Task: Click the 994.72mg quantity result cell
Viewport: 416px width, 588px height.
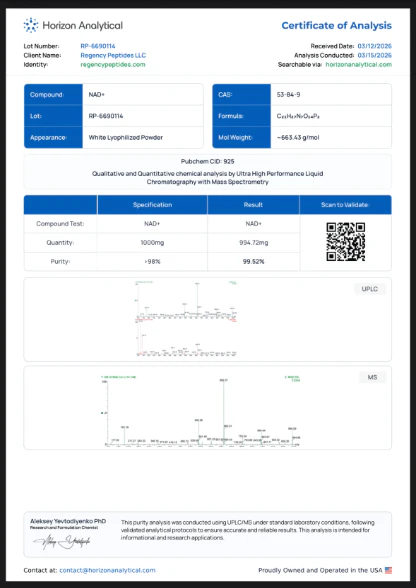Action: click(x=253, y=243)
